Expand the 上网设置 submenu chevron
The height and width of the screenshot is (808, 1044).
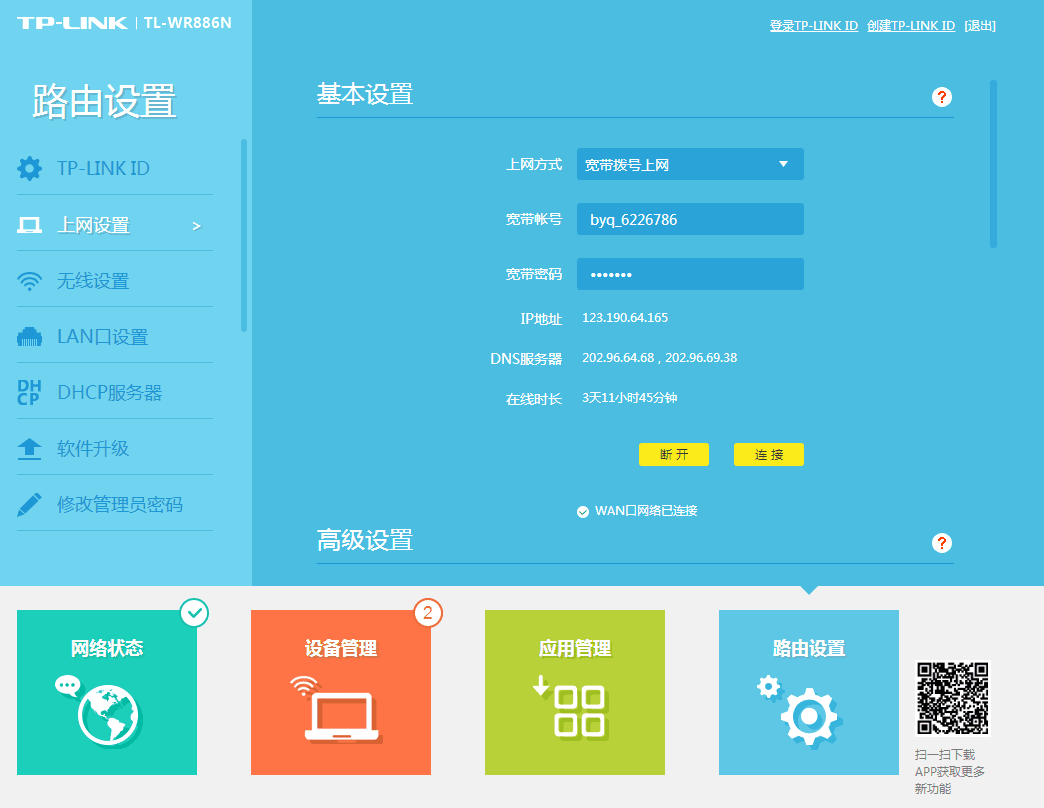coord(196,226)
